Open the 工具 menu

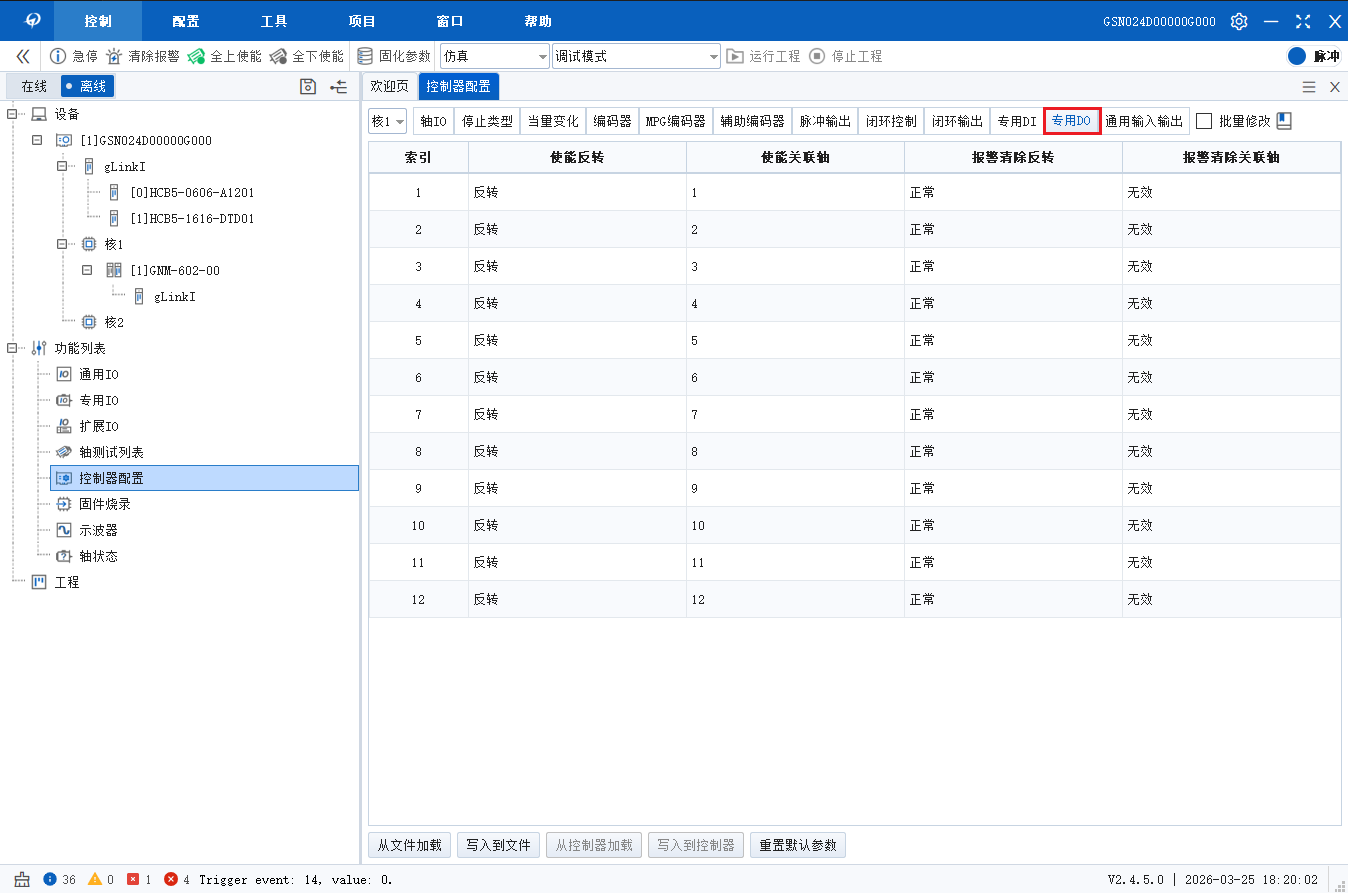(x=274, y=21)
